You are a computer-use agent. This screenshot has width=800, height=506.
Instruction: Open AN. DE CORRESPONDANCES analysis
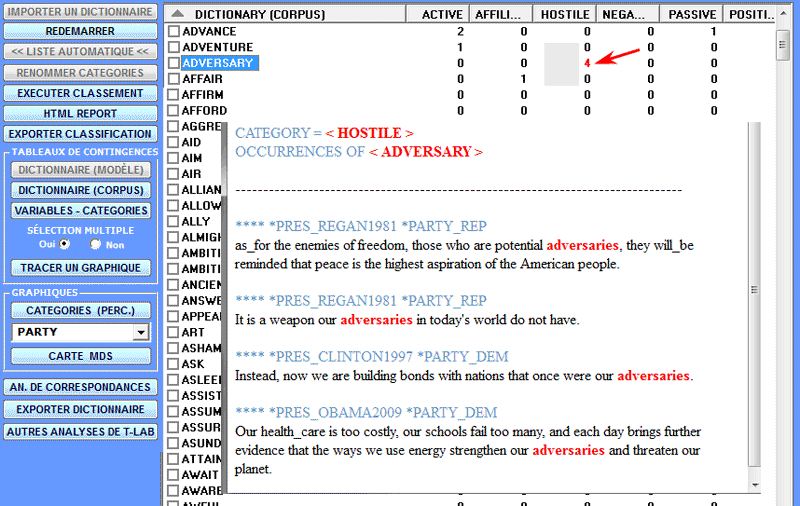point(80,387)
